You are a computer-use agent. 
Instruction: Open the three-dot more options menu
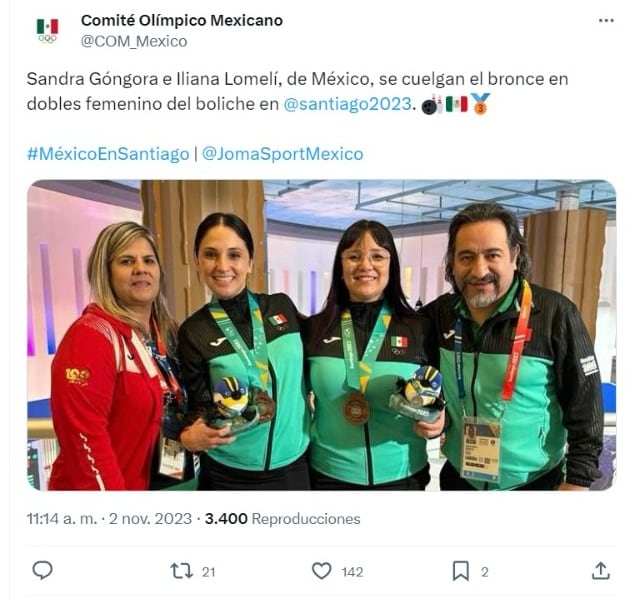[x=606, y=21]
